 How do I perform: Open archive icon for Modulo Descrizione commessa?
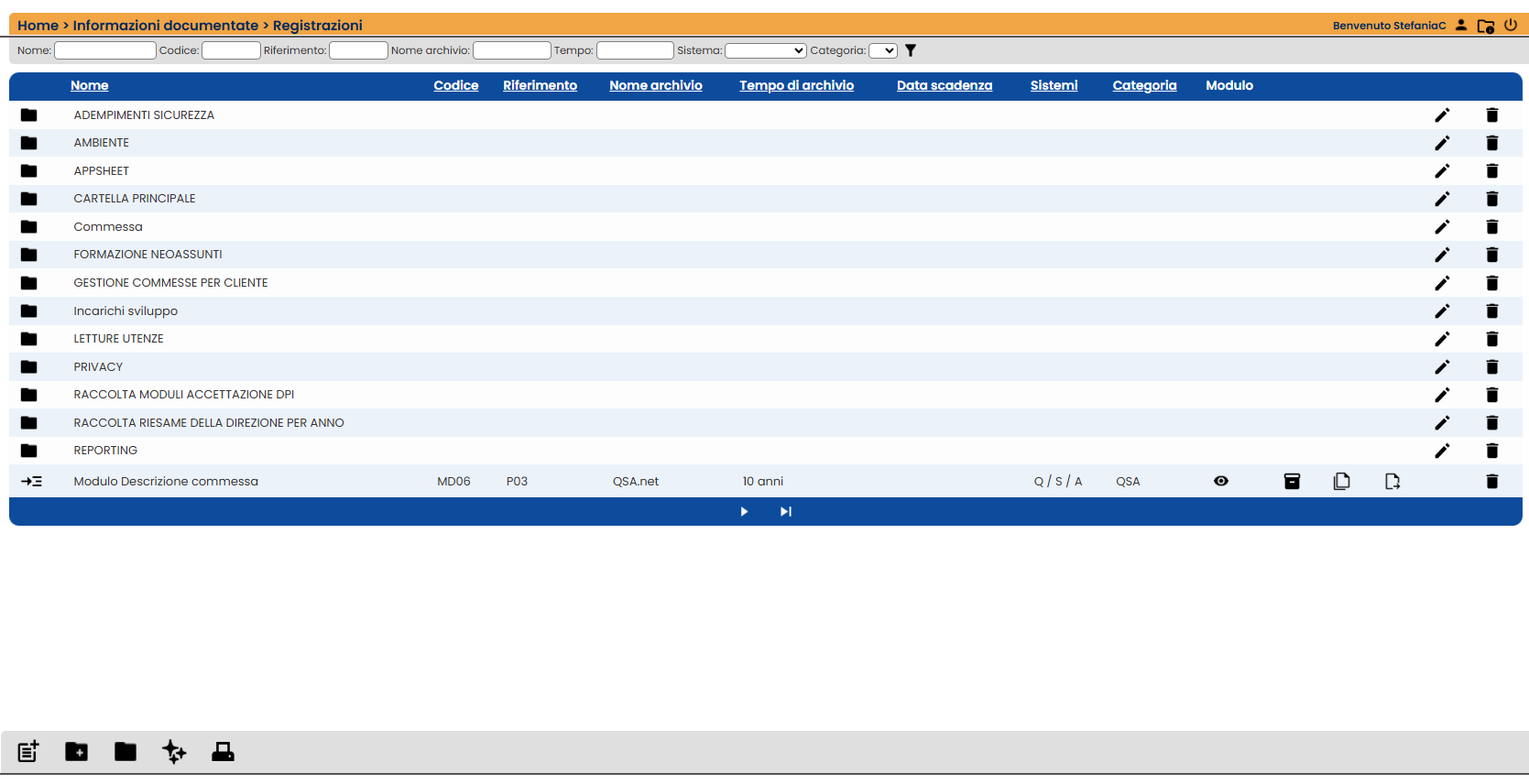(x=1292, y=482)
